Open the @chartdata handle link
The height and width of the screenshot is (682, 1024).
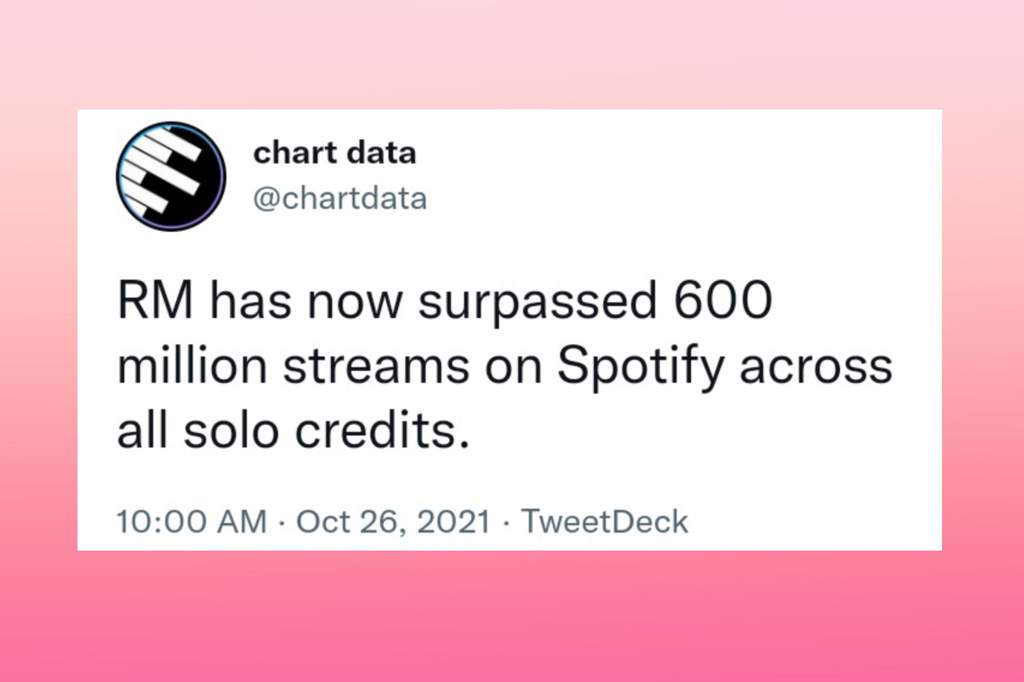(340, 199)
